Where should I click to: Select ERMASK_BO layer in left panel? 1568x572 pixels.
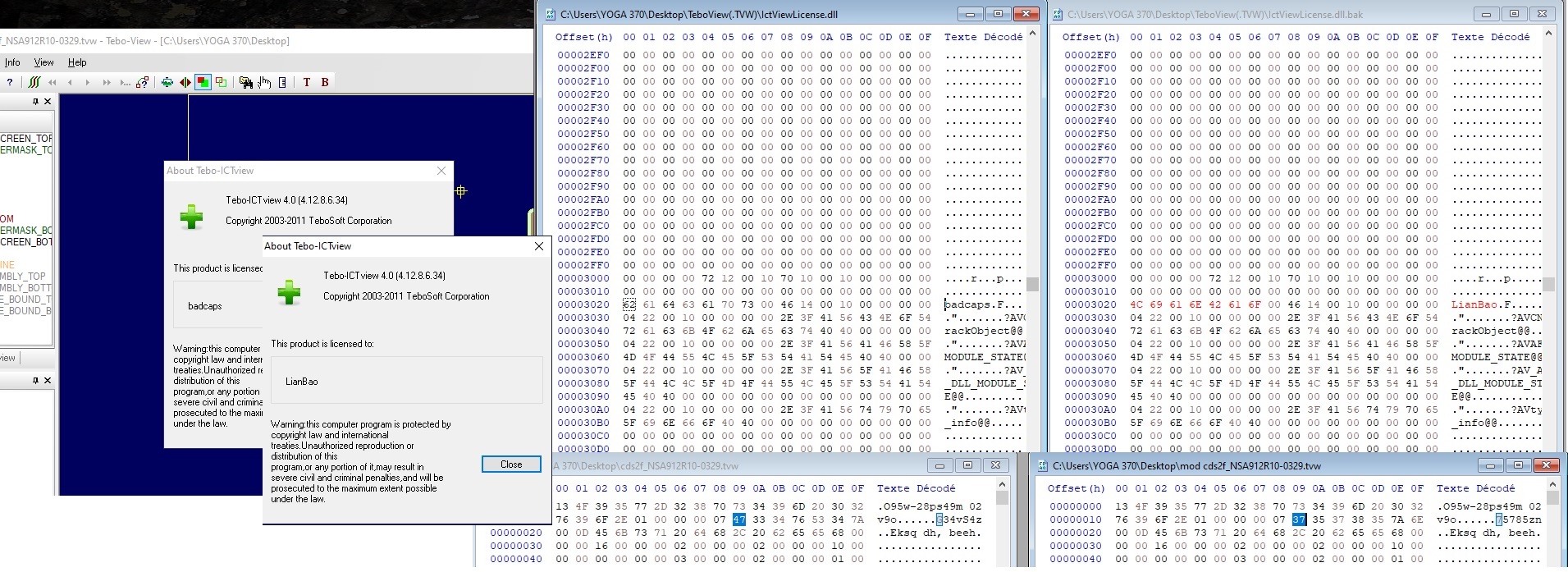(26, 231)
